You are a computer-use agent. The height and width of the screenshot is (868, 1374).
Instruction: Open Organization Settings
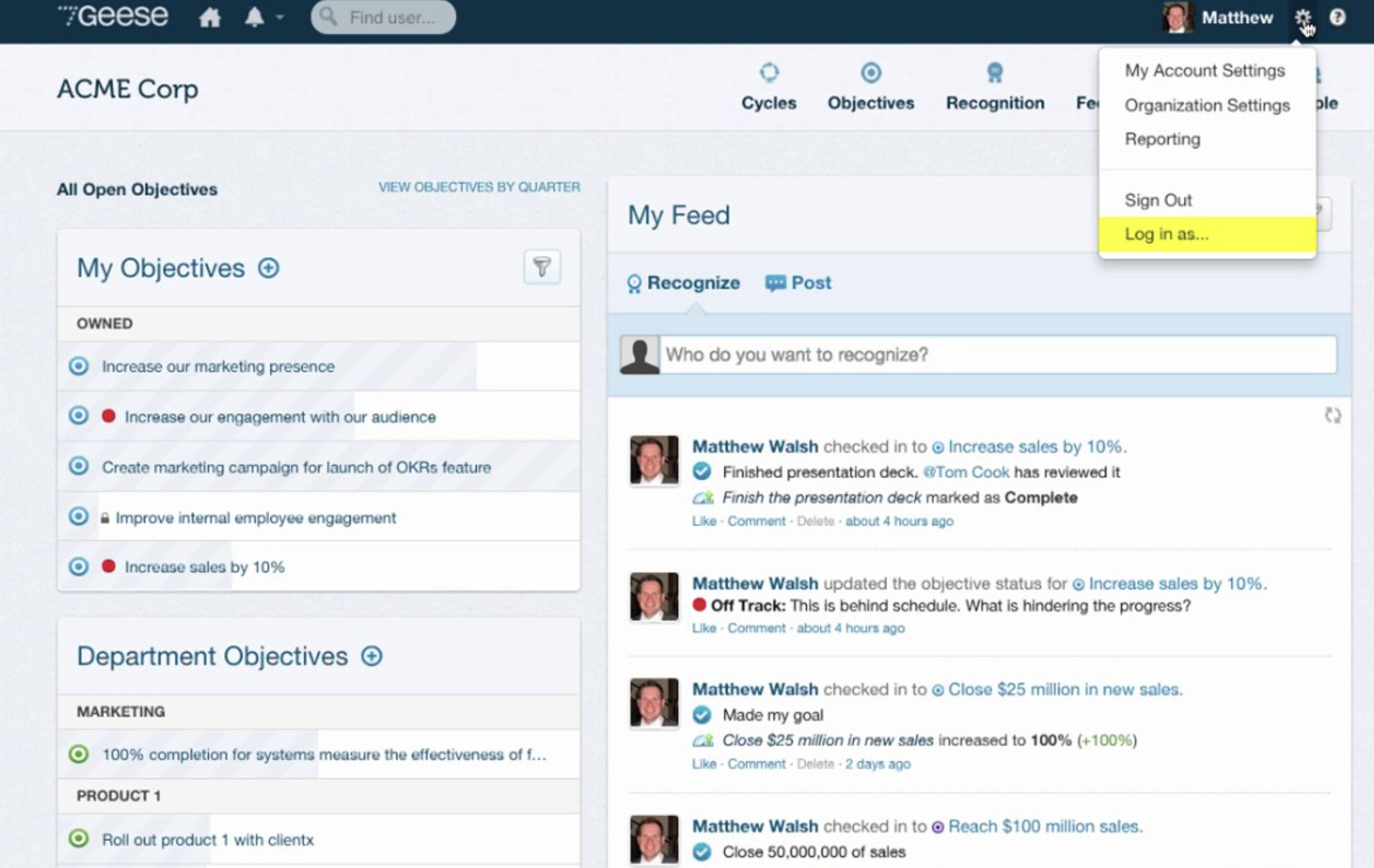tap(1207, 105)
